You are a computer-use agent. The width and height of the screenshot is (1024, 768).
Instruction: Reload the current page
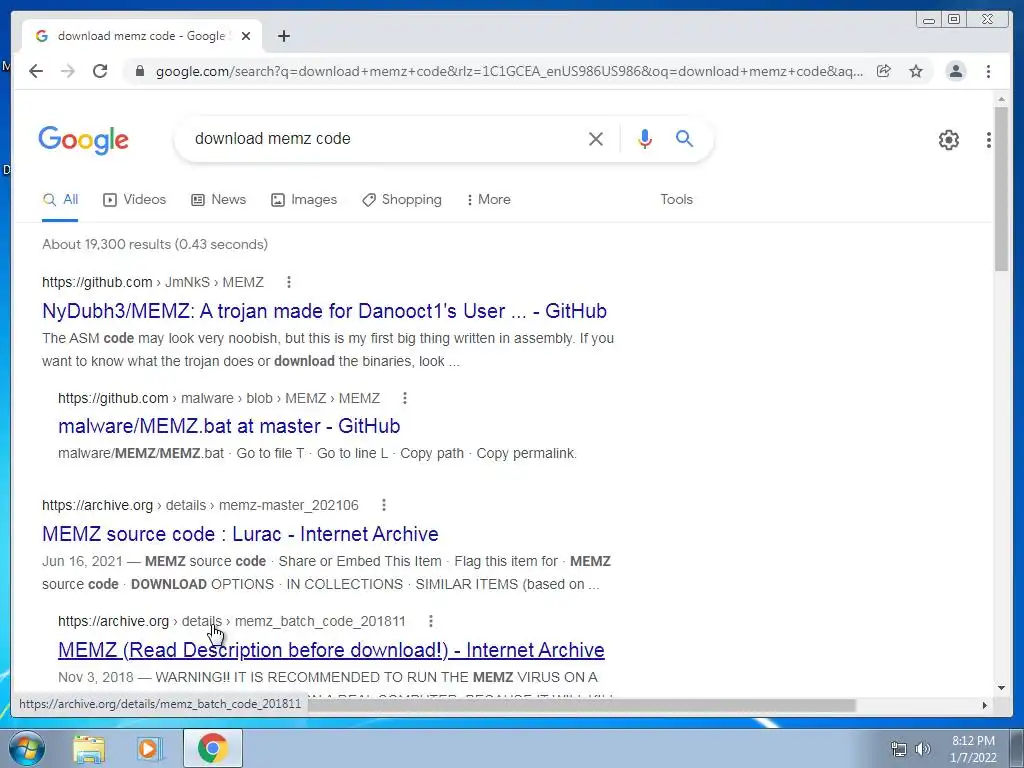100,71
